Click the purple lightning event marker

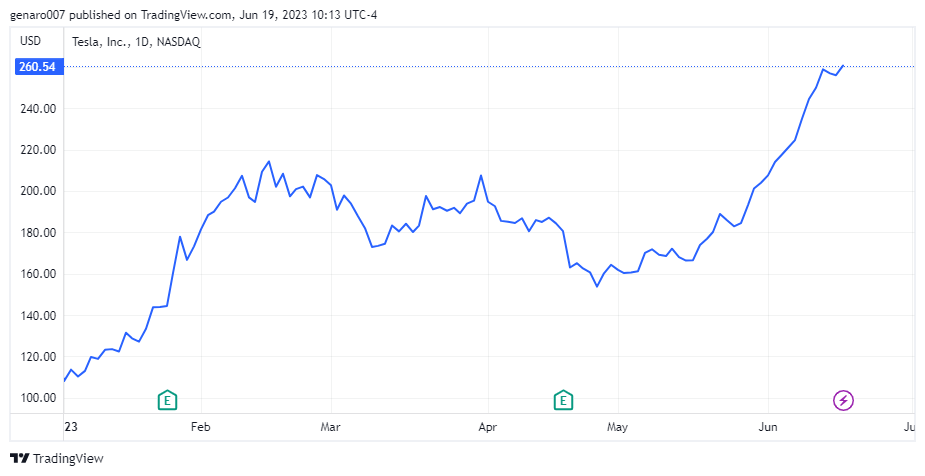coord(844,401)
